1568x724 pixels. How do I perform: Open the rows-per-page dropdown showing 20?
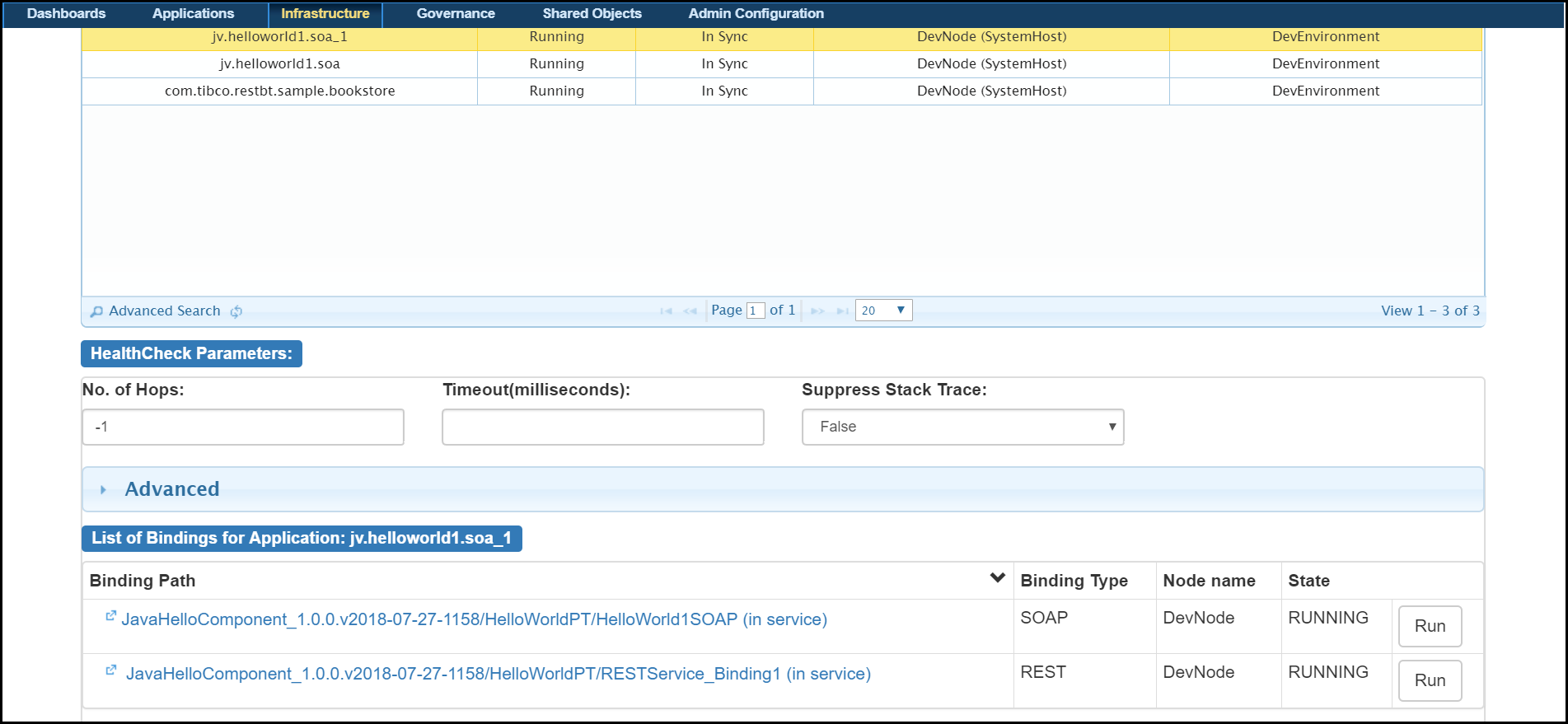tap(883, 311)
